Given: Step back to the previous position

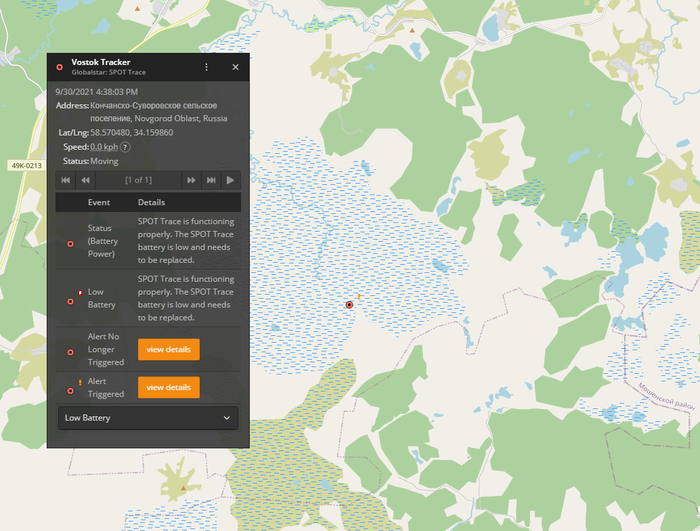Looking at the screenshot, I should [86, 180].
